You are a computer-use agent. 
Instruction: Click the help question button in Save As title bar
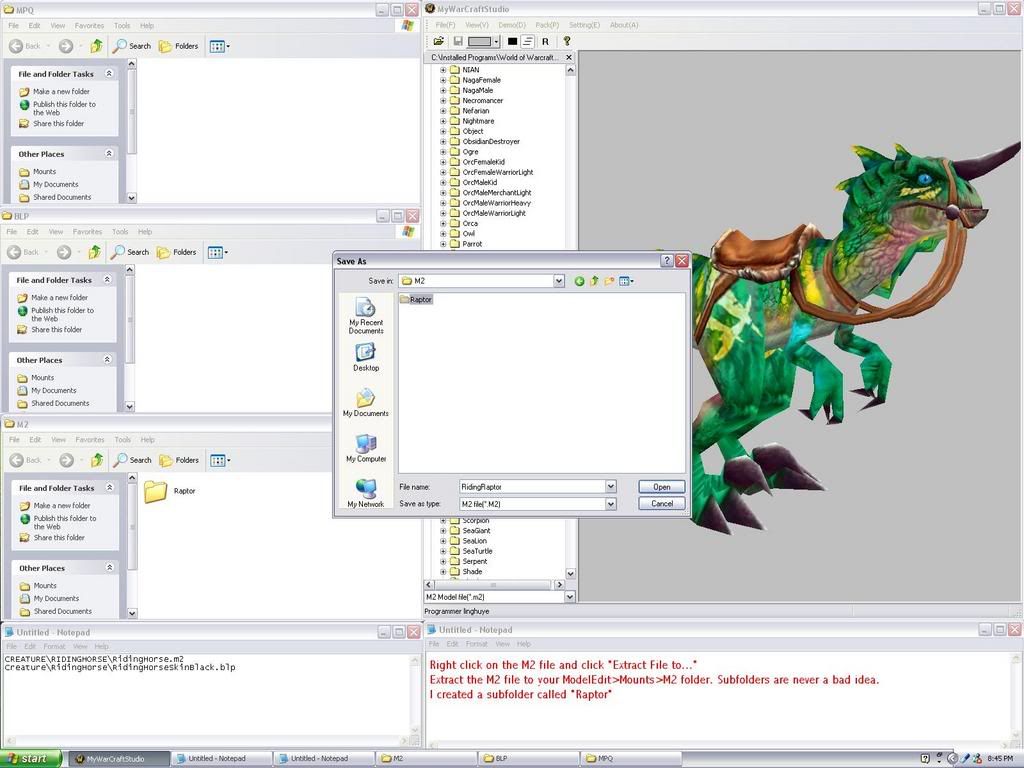point(667,261)
